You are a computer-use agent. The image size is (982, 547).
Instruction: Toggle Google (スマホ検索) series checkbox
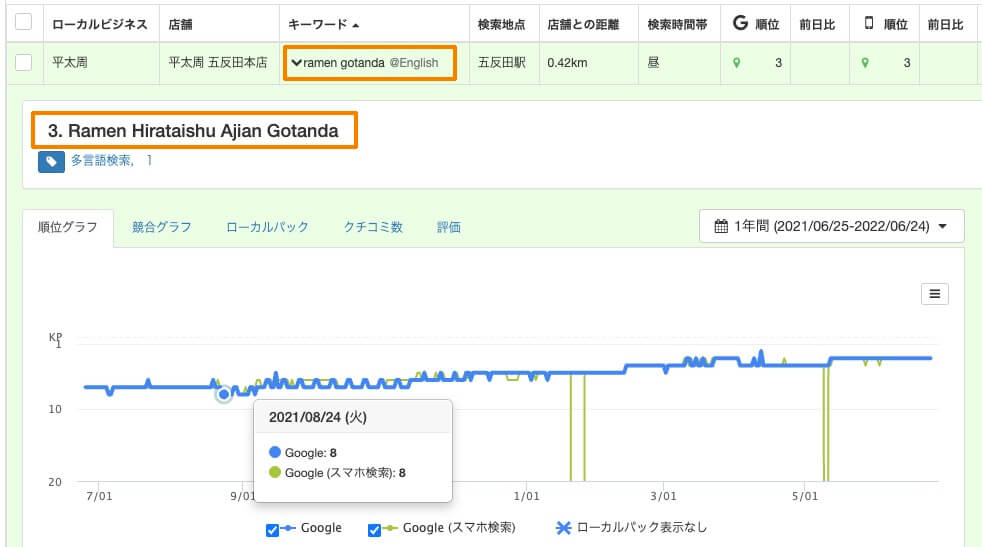375,530
